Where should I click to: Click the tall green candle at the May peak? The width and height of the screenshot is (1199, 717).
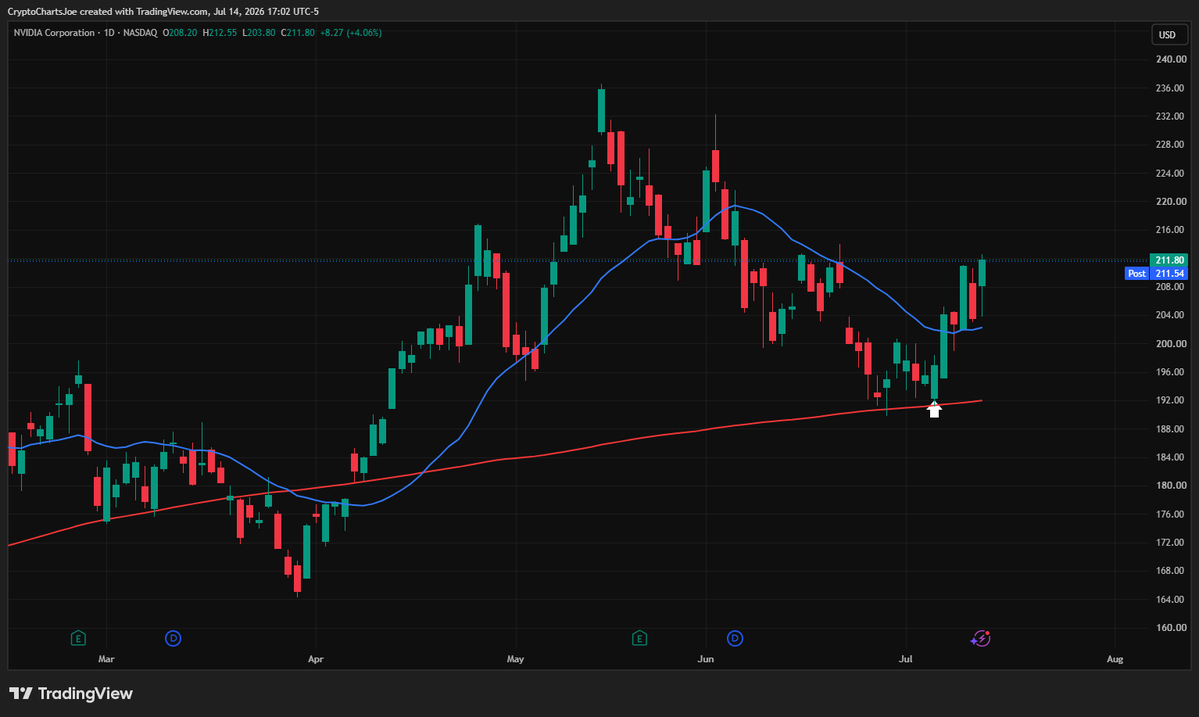[x=601, y=111]
